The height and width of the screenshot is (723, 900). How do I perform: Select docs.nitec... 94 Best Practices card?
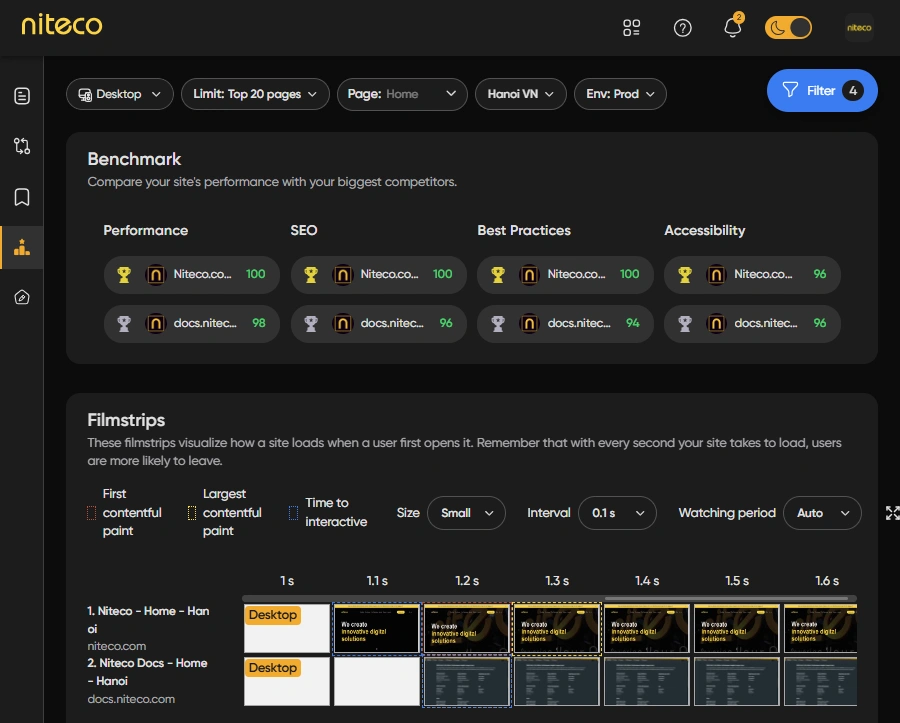(565, 324)
